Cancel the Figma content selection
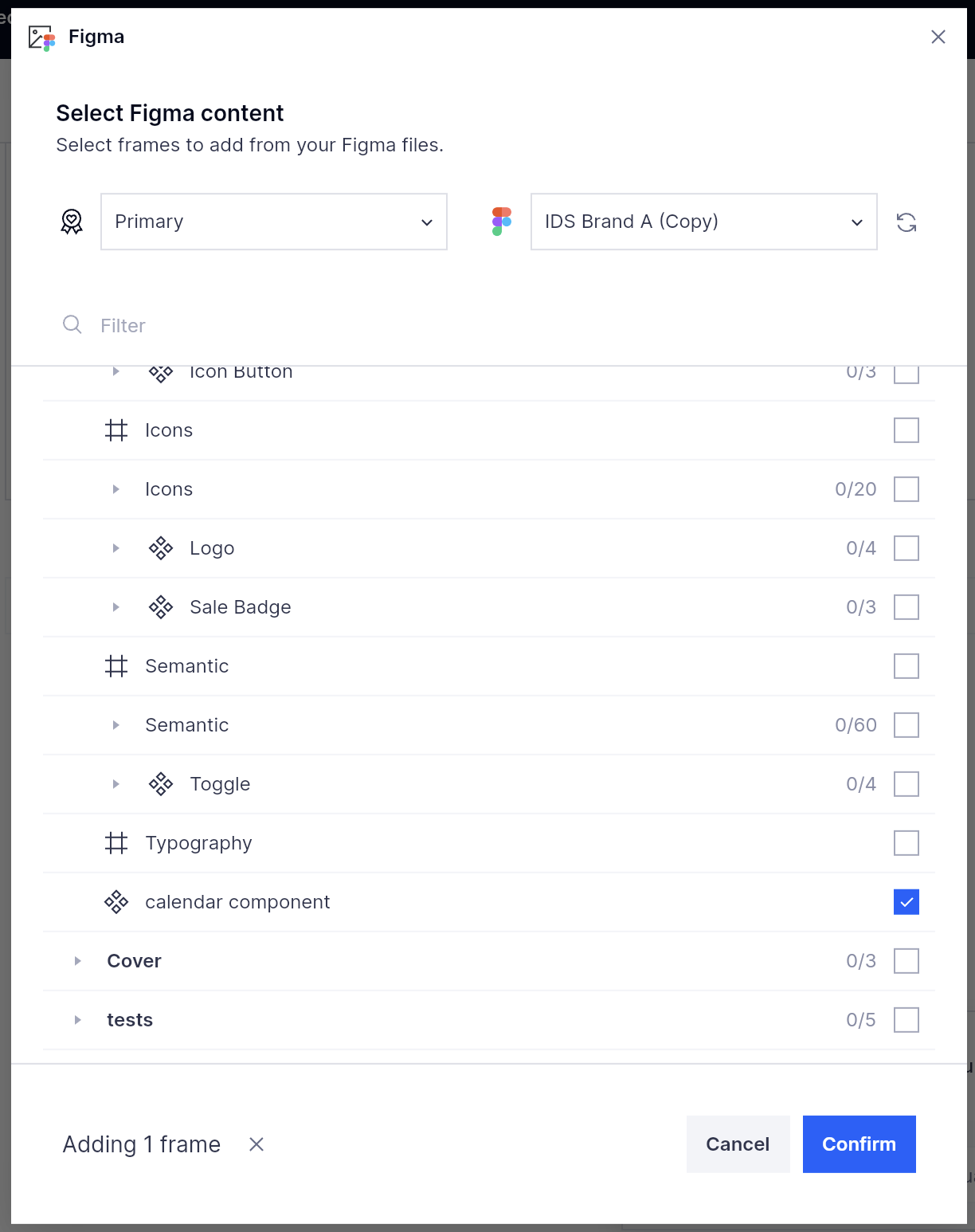Viewport: 975px width, 1232px height. 737,1144
